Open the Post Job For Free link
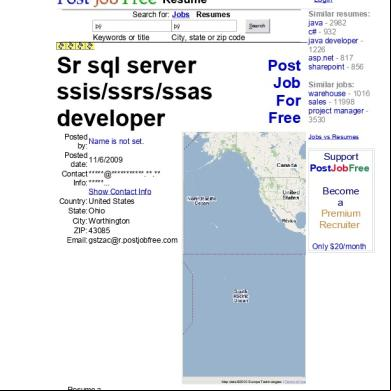391x391 pixels. click(285, 92)
